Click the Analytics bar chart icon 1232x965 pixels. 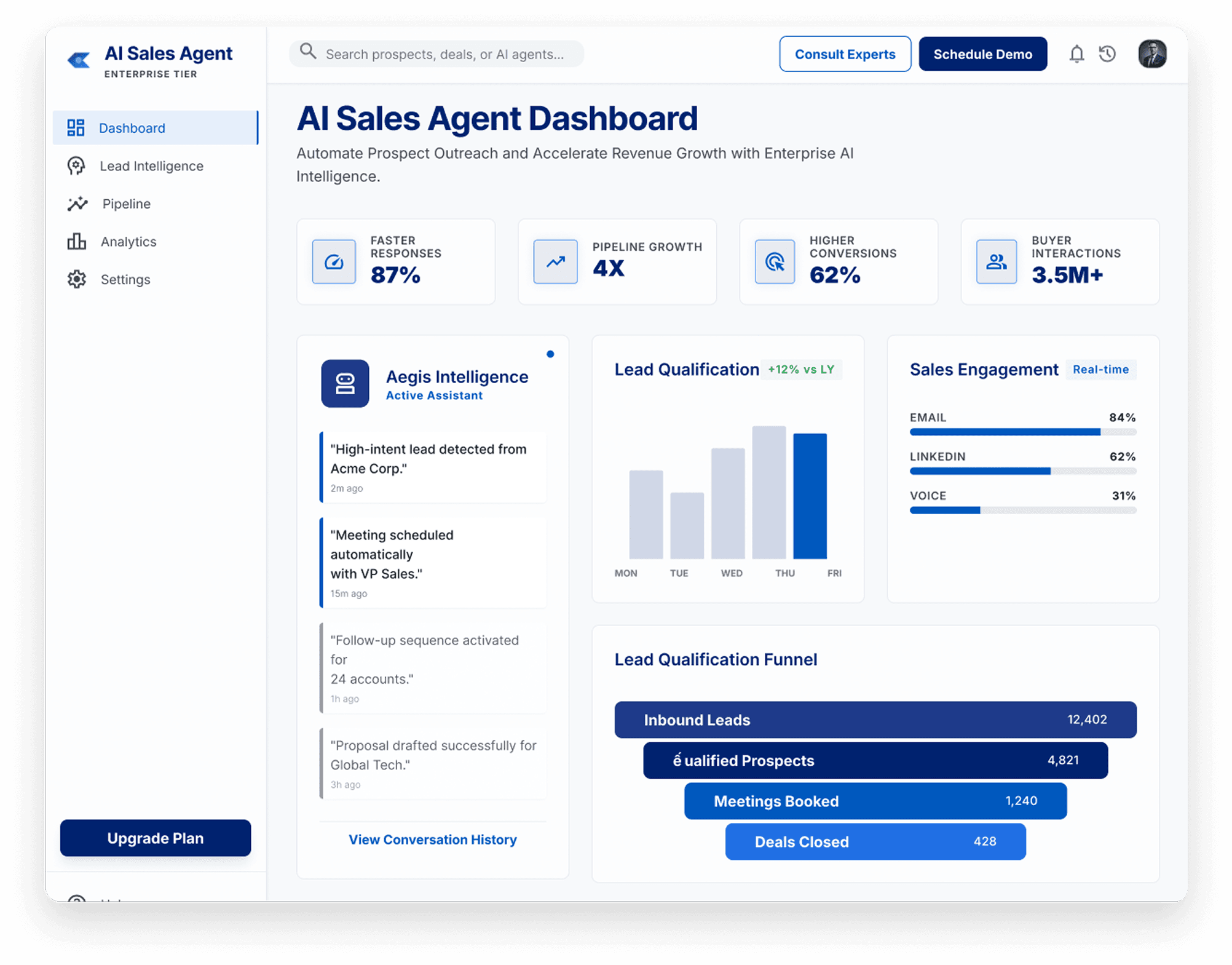76,241
